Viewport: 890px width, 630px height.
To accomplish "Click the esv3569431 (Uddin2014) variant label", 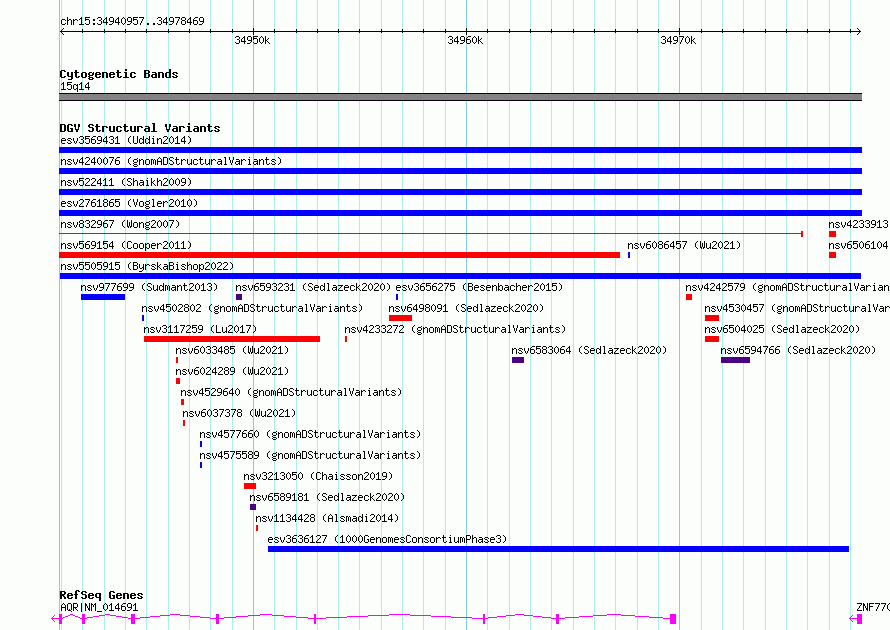I will (x=126, y=140).
